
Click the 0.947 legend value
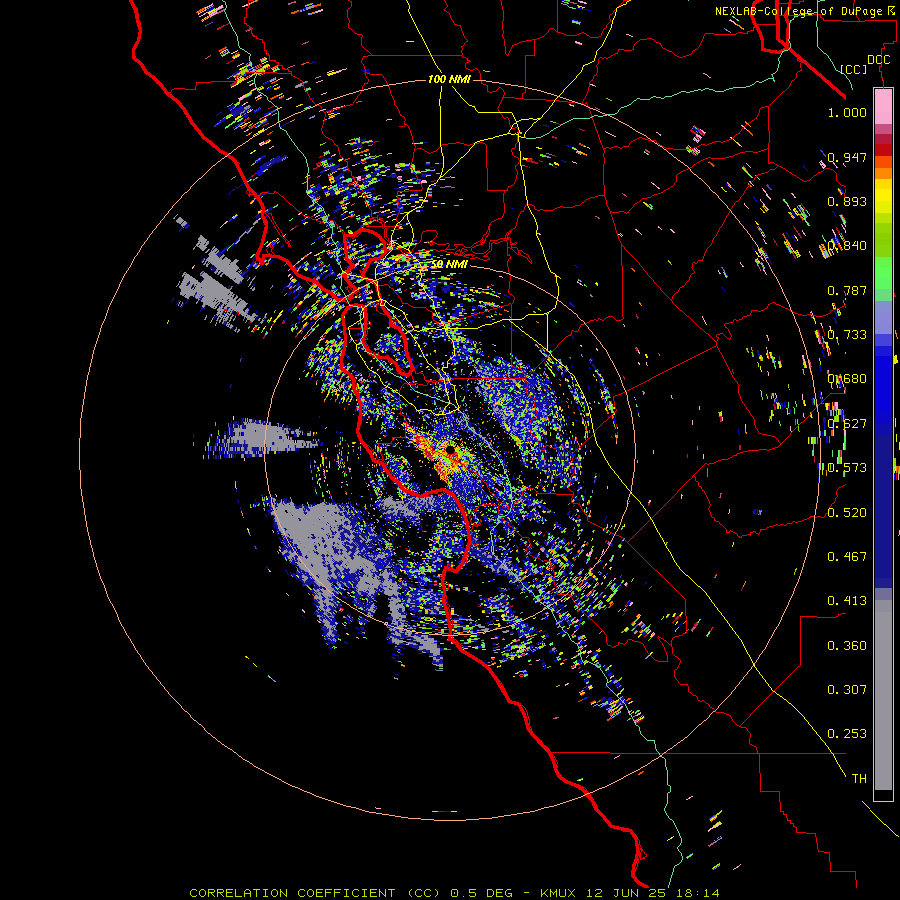tap(847, 157)
